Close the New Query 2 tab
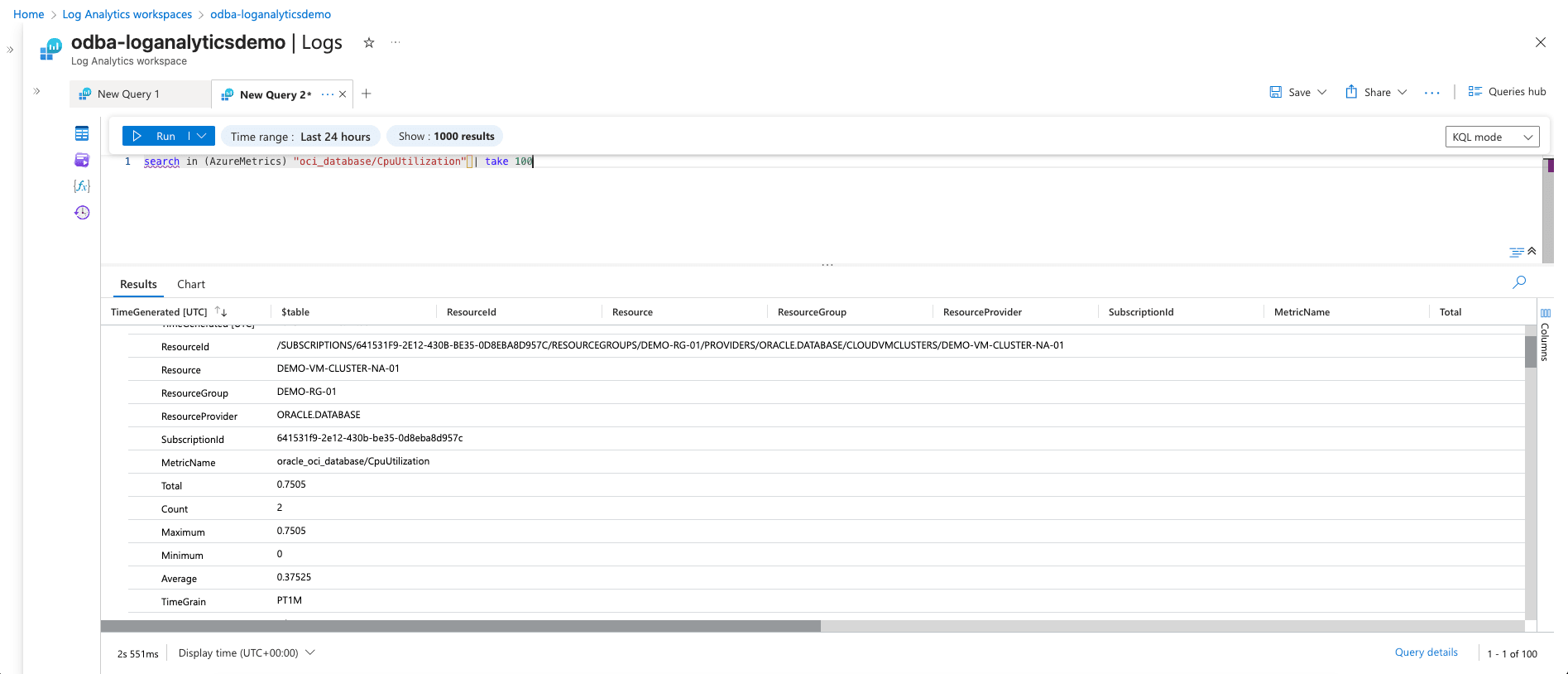The image size is (1568, 674). [x=343, y=94]
